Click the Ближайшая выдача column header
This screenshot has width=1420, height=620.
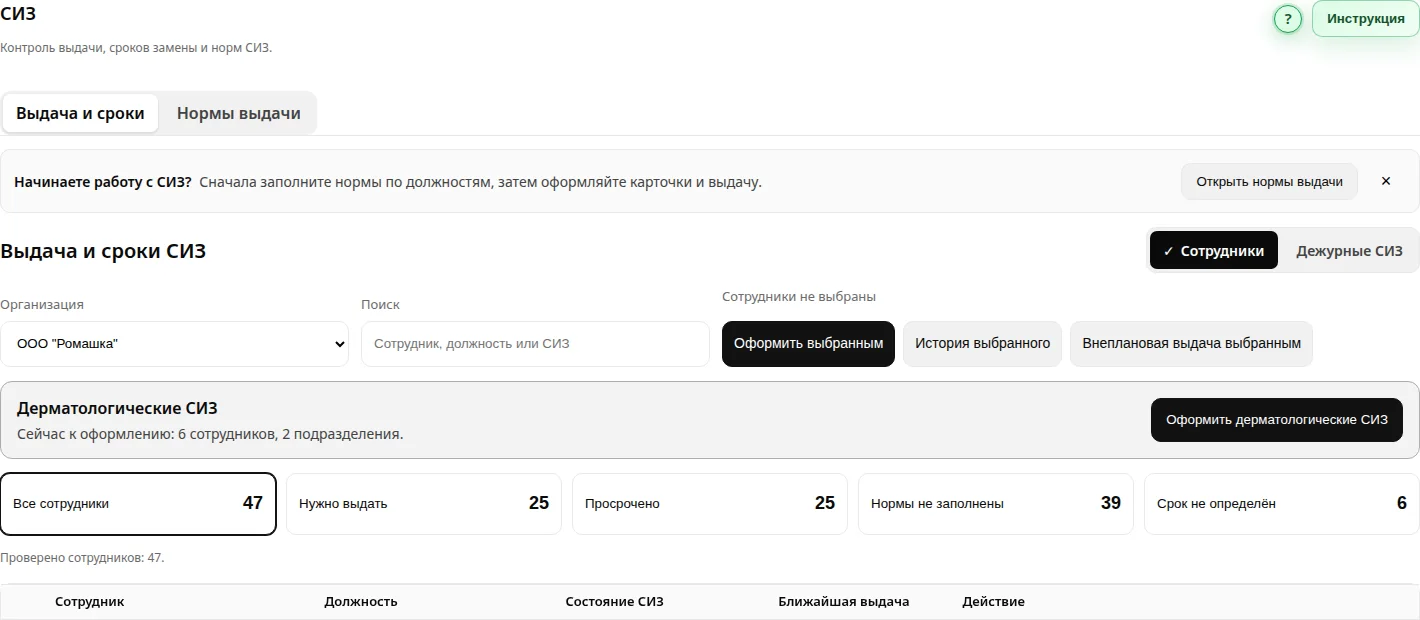[x=844, y=602]
